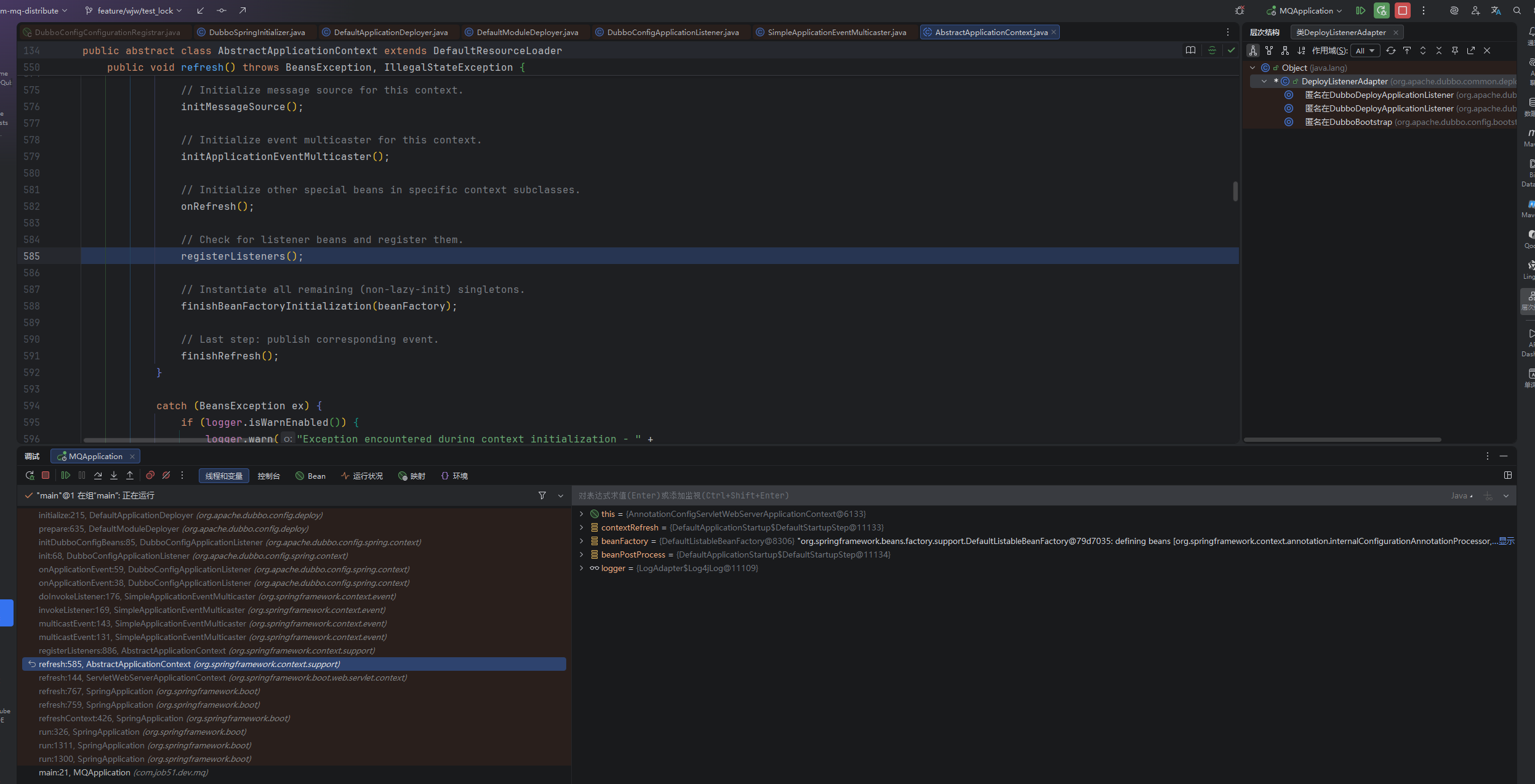The height and width of the screenshot is (784, 1535).
Task: Click the Rerun MQApplication debug icon
Action: (x=30, y=476)
